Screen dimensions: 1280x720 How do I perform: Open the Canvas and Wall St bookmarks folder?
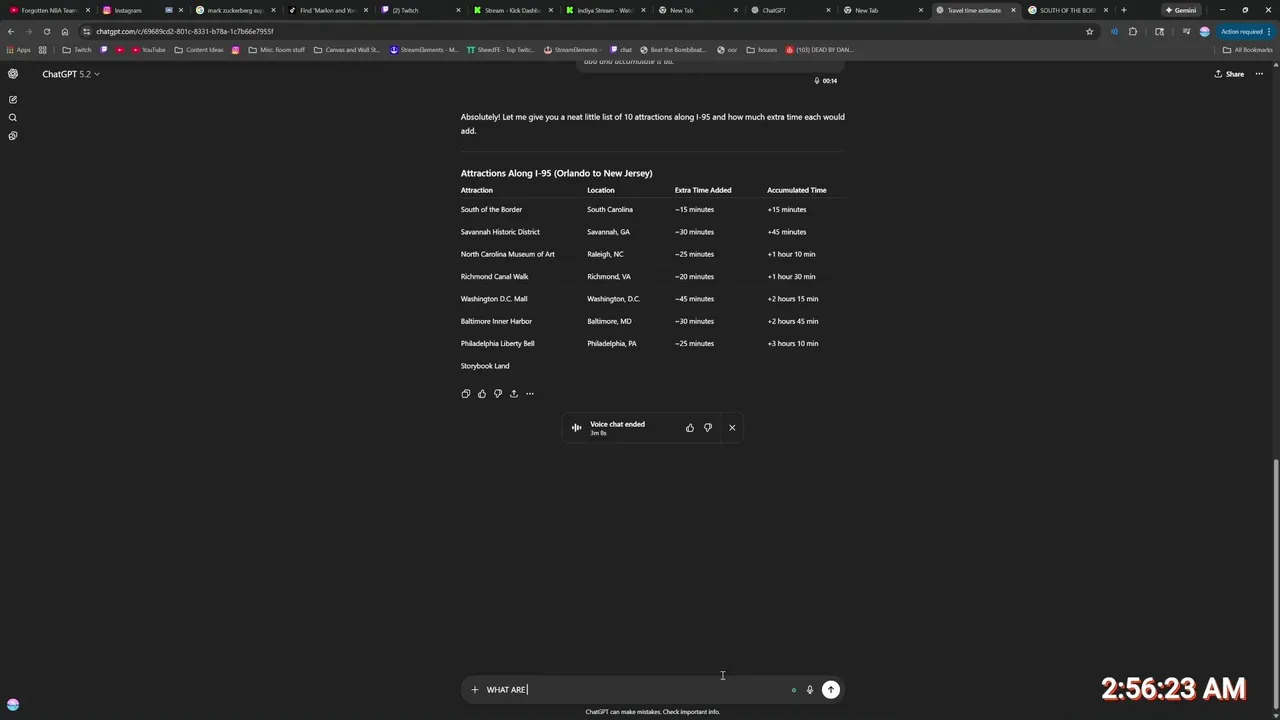coord(347,50)
